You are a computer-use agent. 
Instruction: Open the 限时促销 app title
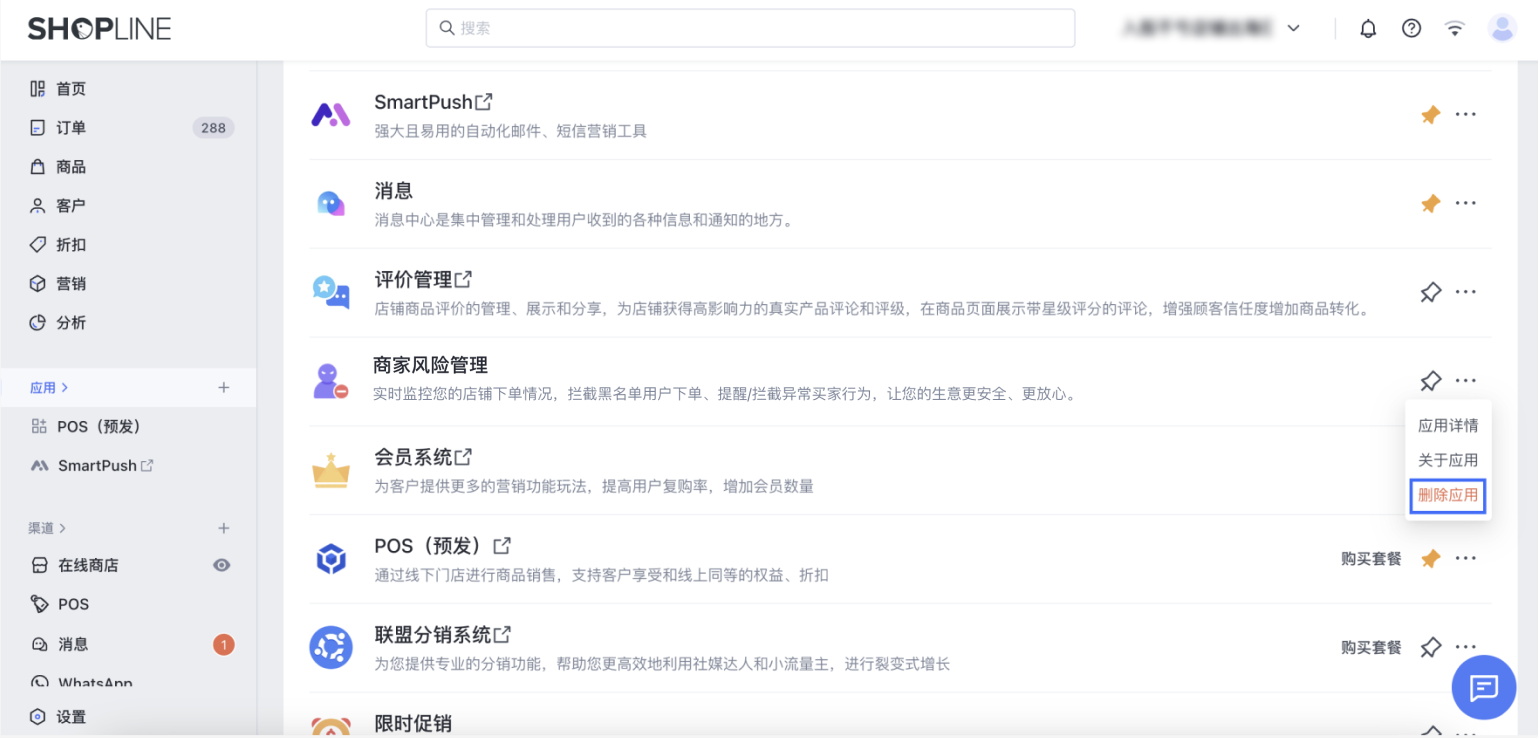pyautogui.click(x=413, y=723)
